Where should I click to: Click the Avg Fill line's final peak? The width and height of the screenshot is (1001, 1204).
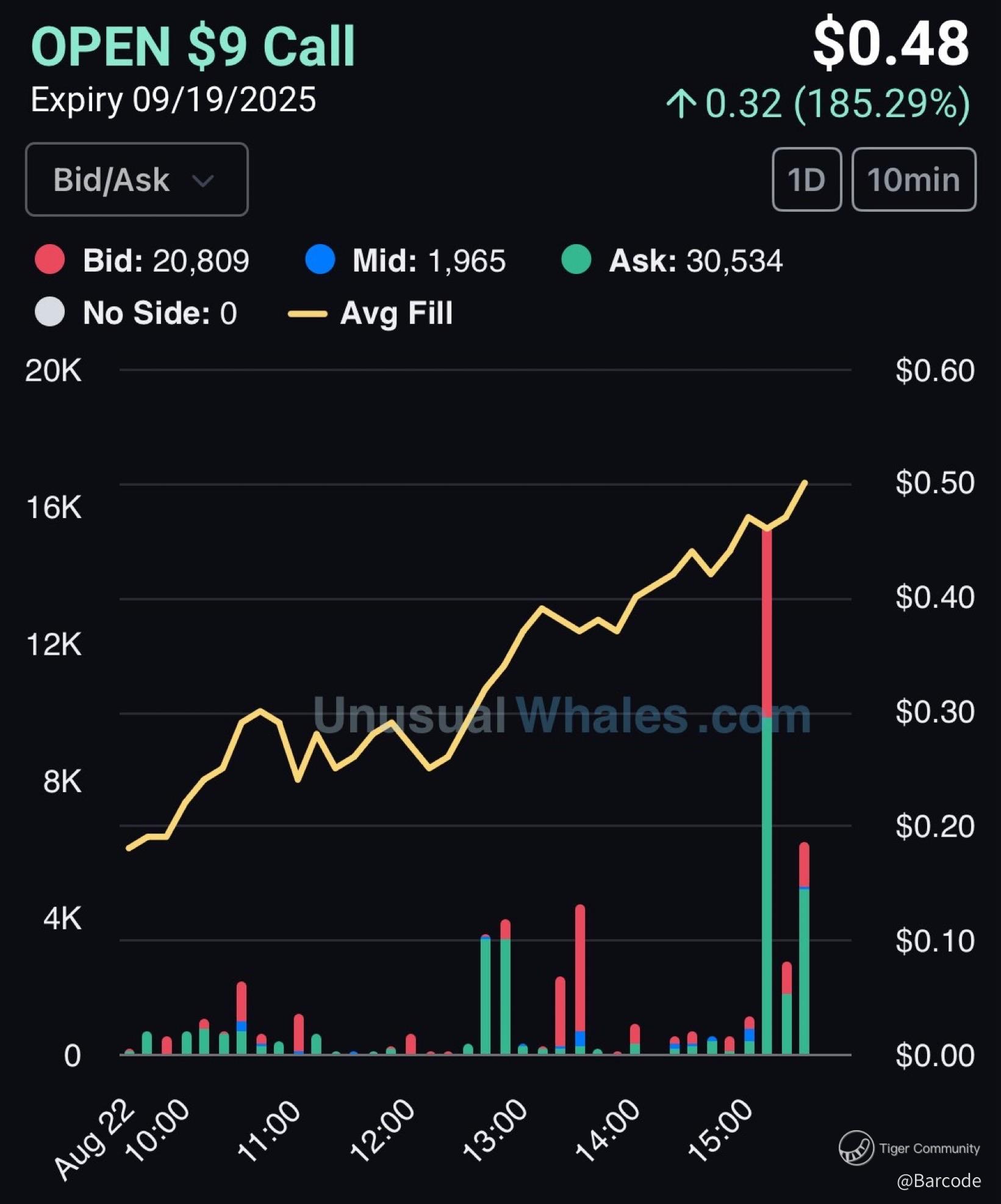(805, 483)
